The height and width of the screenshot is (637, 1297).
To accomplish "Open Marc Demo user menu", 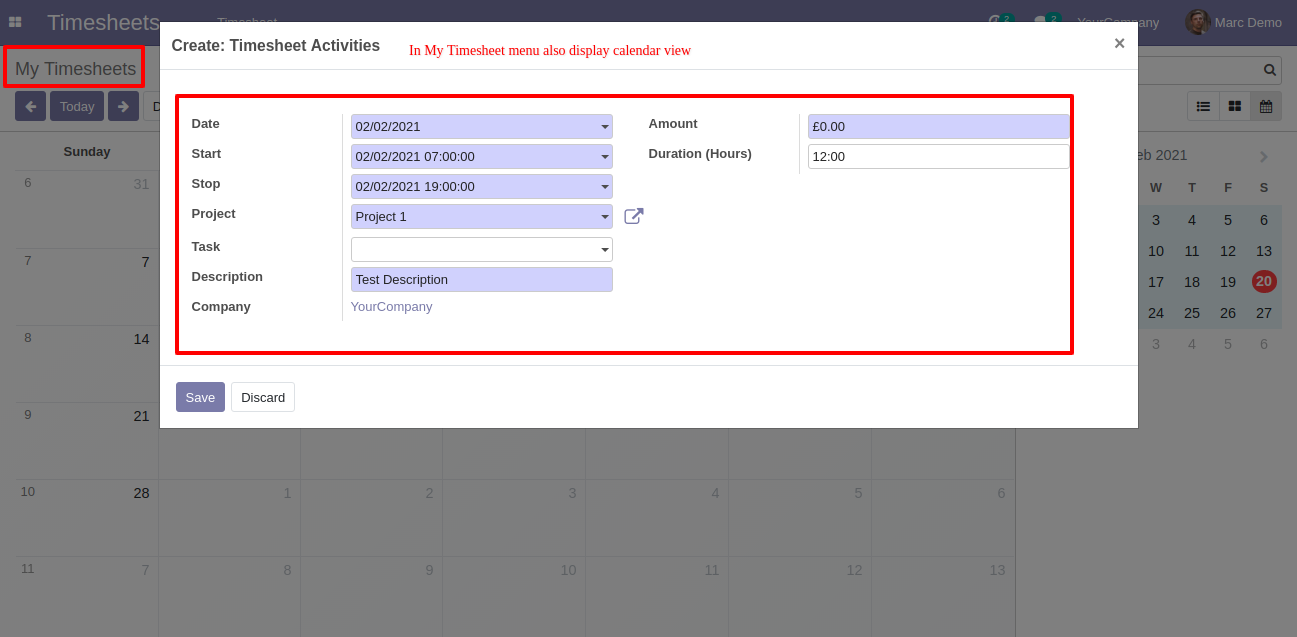I will click(x=1234, y=22).
